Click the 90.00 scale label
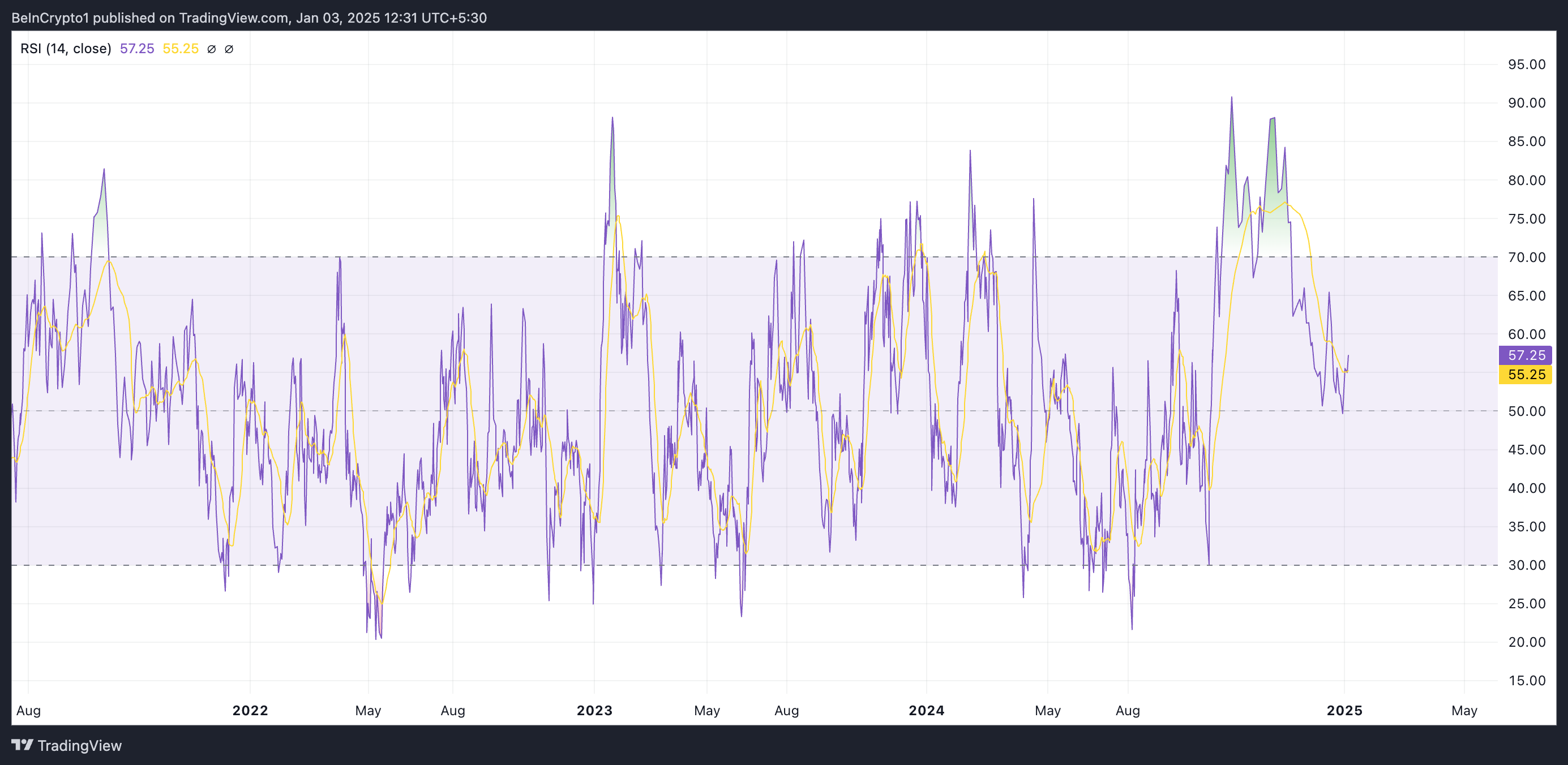1568x765 pixels. 1526,103
